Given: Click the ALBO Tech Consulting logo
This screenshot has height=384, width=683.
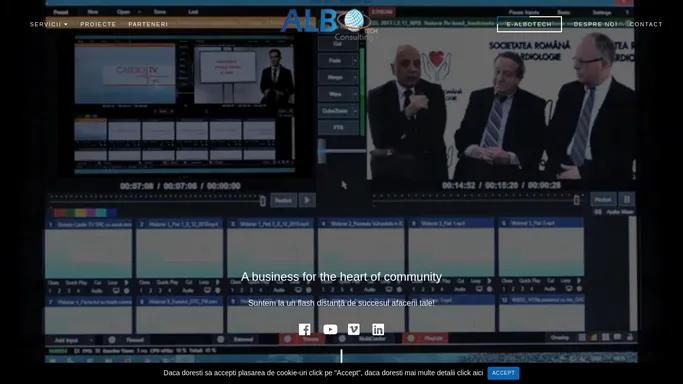Looking at the screenshot, I should 329,24.
